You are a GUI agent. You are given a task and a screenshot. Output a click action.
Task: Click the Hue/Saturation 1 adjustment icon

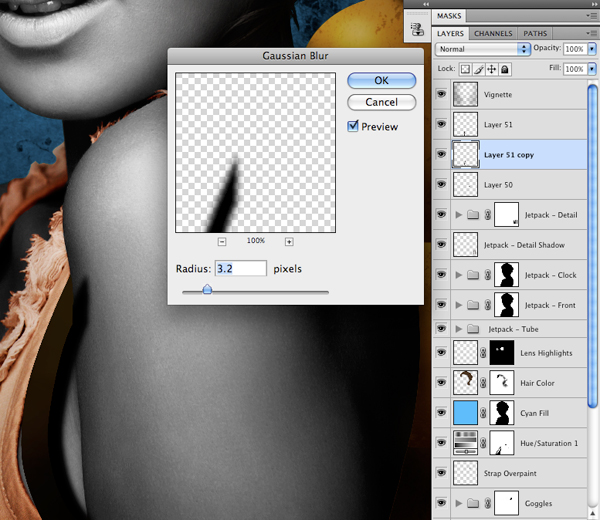tap(465, 443)
